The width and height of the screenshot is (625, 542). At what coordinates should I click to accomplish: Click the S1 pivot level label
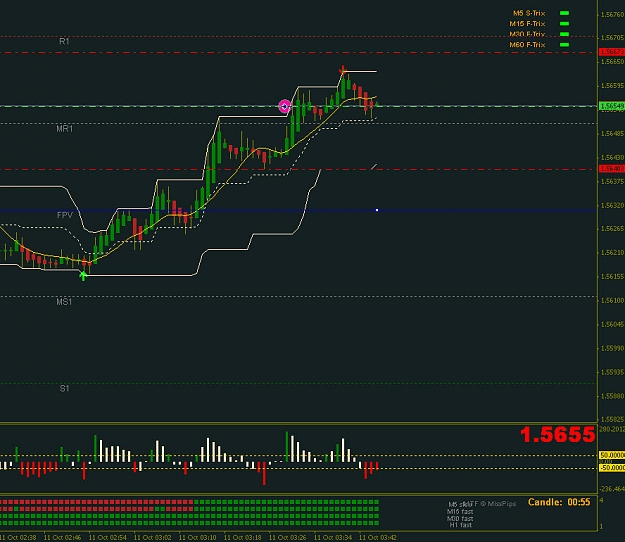[x=64, y=388]
